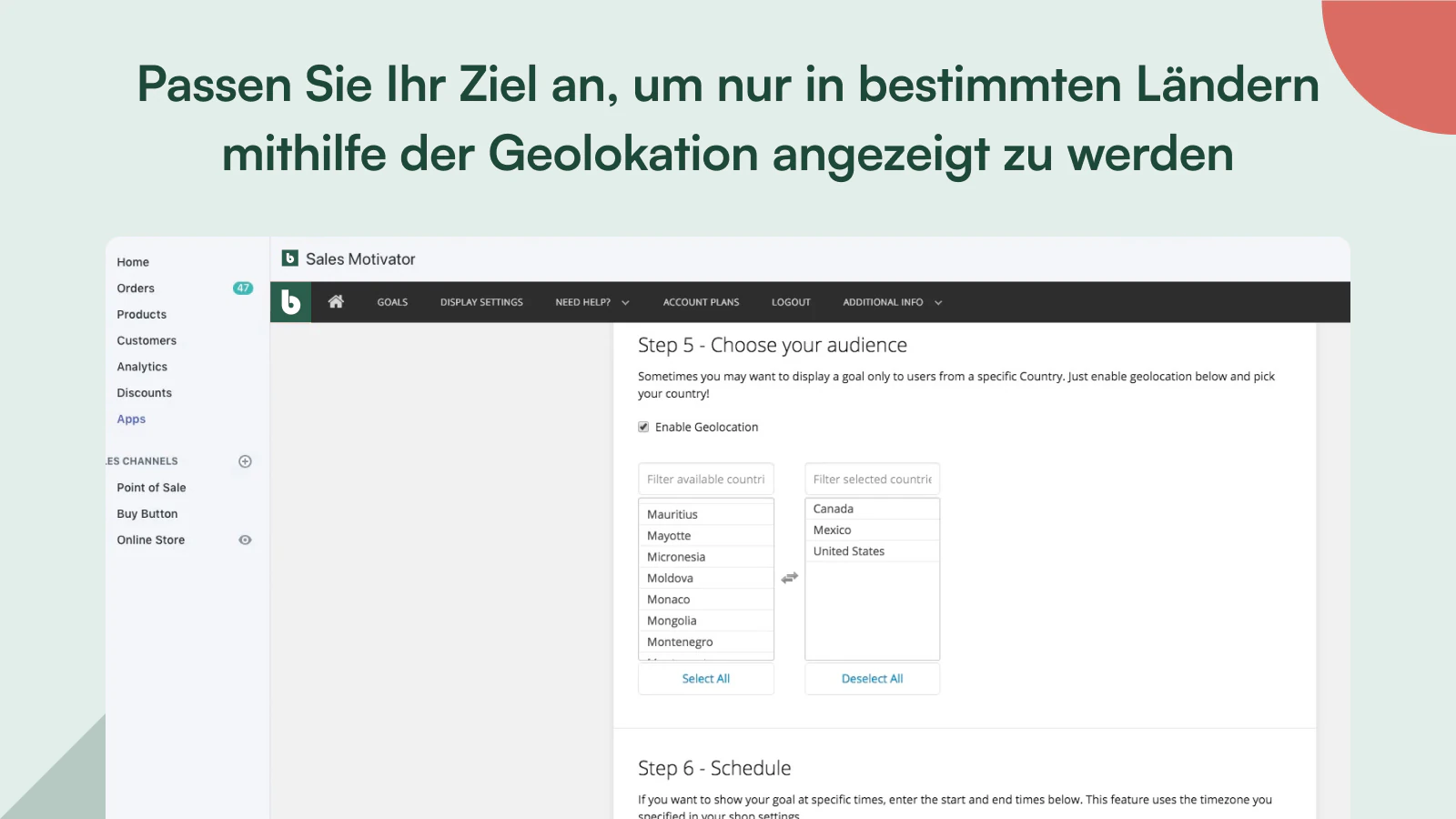Add a sales channel with plus icon
This screenshot has height=819, width=1456.
tap(245, 461)
